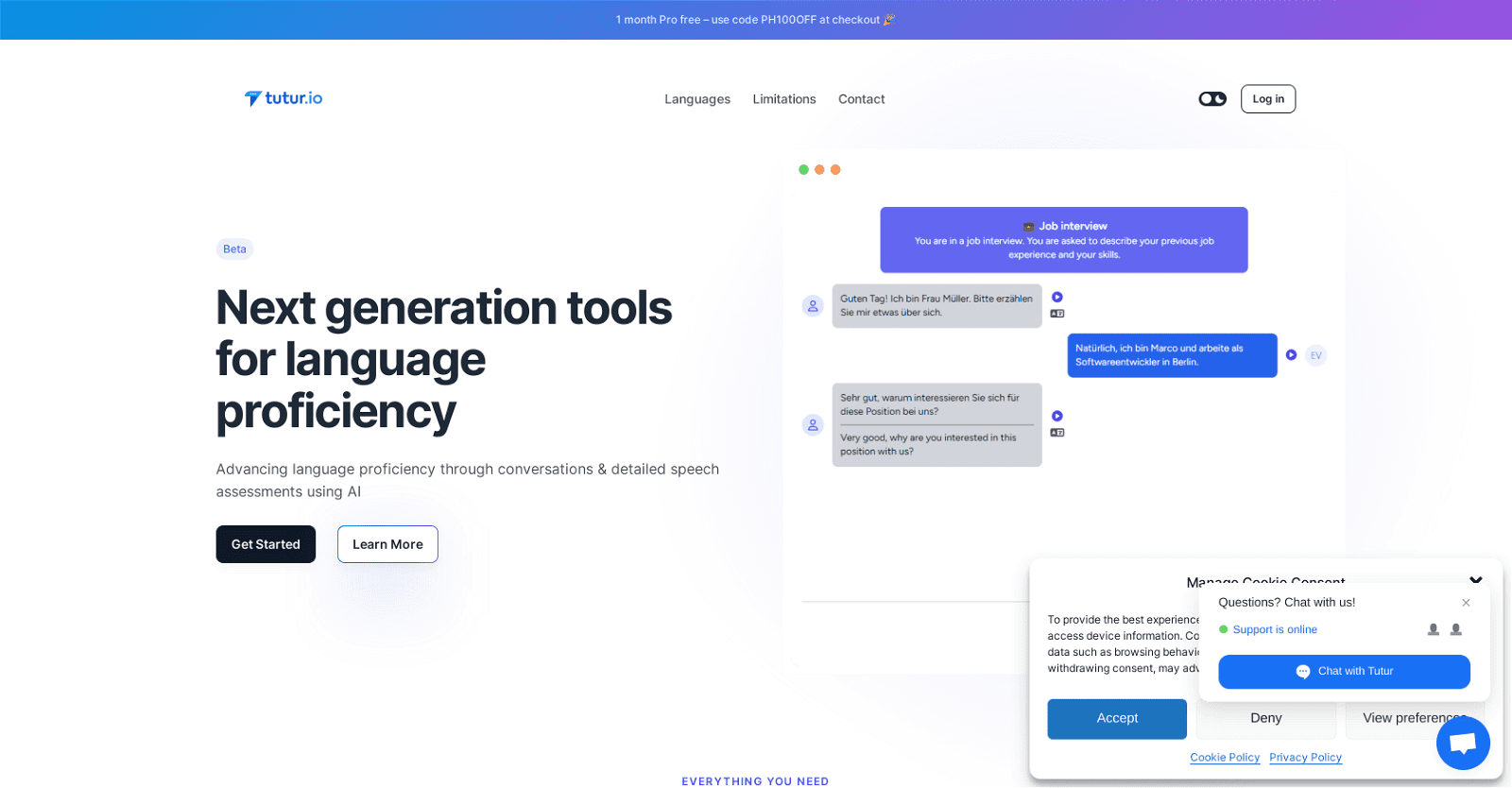Click the tutur.io logo
The width and height of the screenshot is (1512, 788).
(283, 98)
